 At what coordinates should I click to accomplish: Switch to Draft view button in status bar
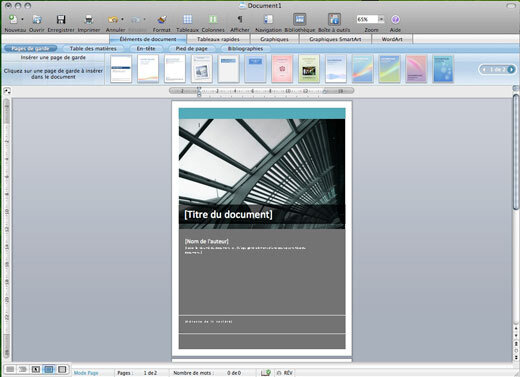(10, 369)
